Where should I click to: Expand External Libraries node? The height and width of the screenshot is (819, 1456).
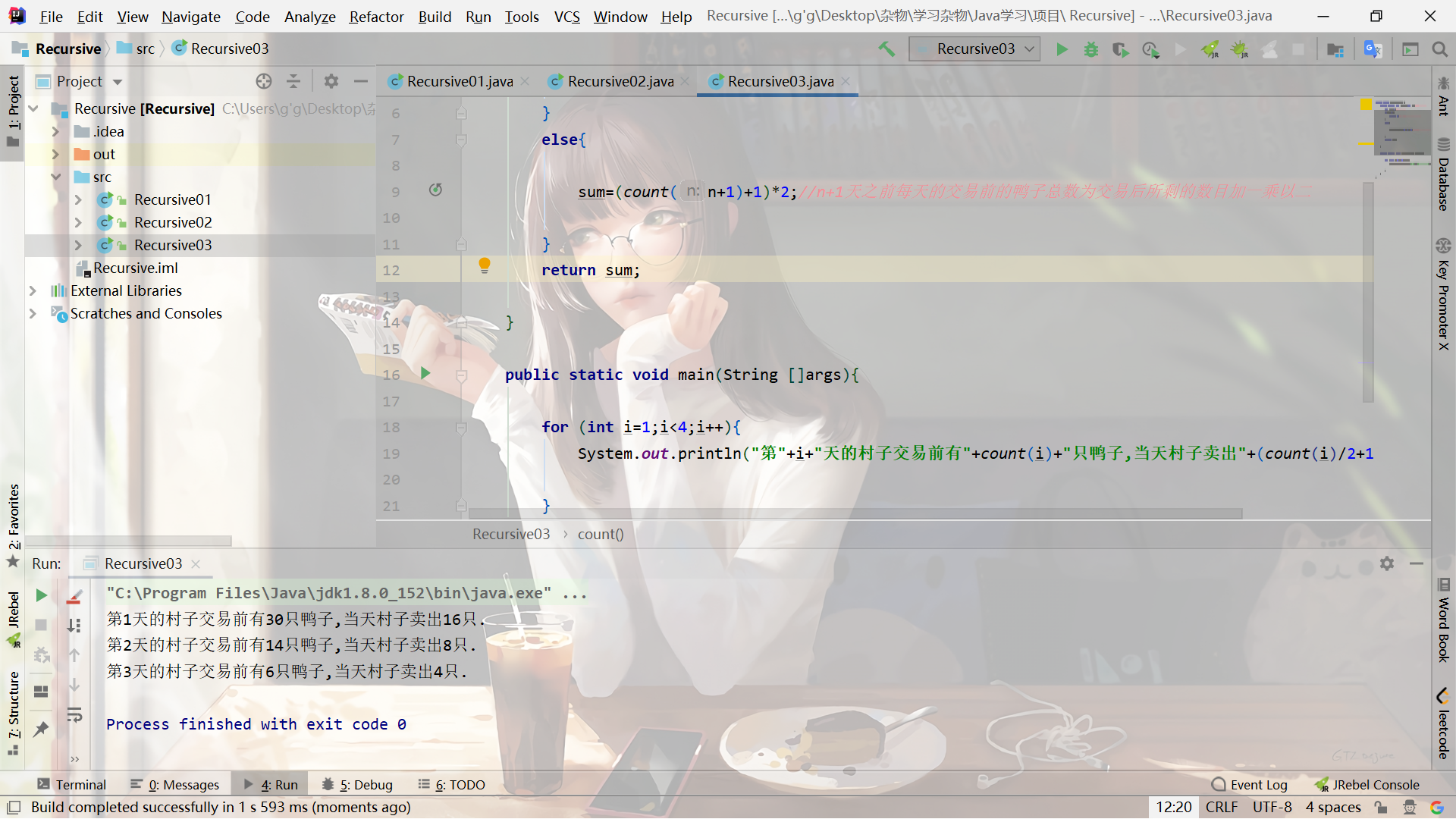pyautogui.click(x=33, y=291)
